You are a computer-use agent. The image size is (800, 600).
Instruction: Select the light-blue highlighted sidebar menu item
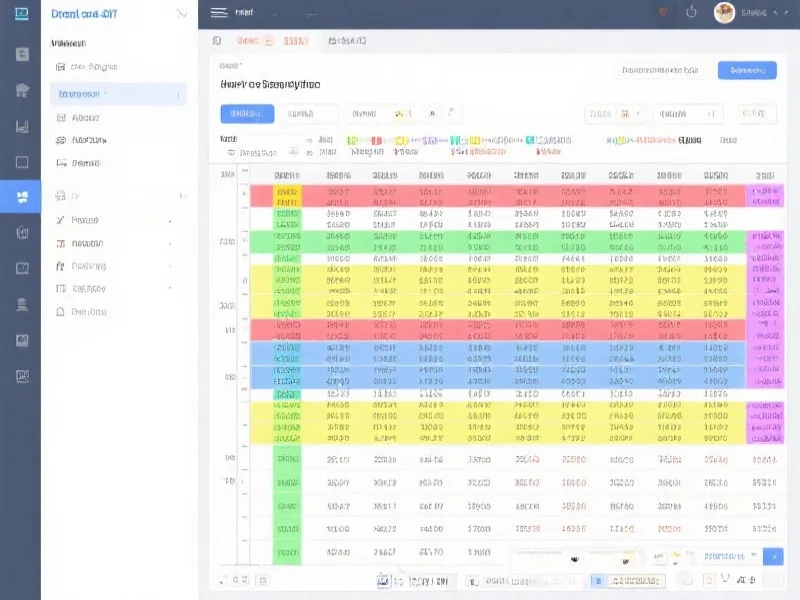coord(118,94)
